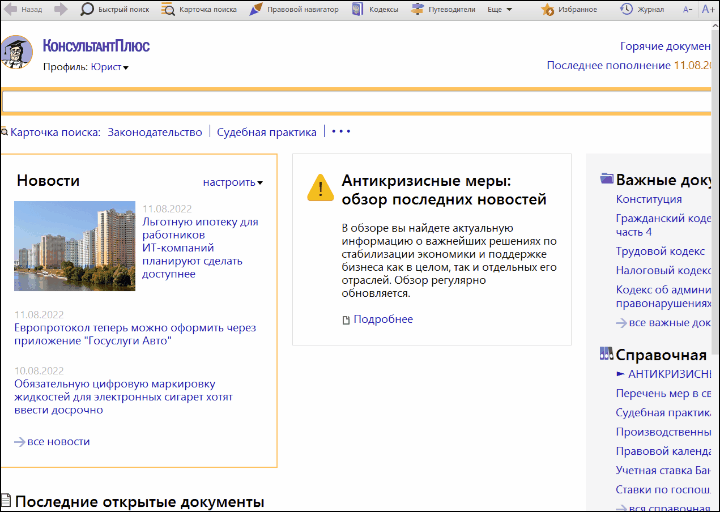Click the Антикризисные меры heading
Screen dimensions: 720x512
(x=444, y=190)
